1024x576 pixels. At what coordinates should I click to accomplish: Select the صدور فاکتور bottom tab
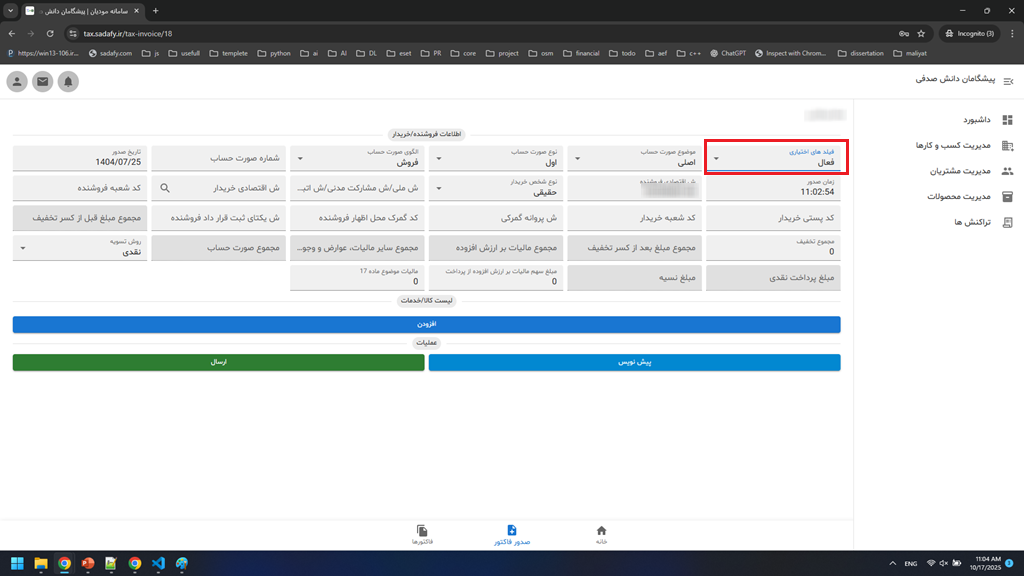pyautogui.click(x=512, y=531)
